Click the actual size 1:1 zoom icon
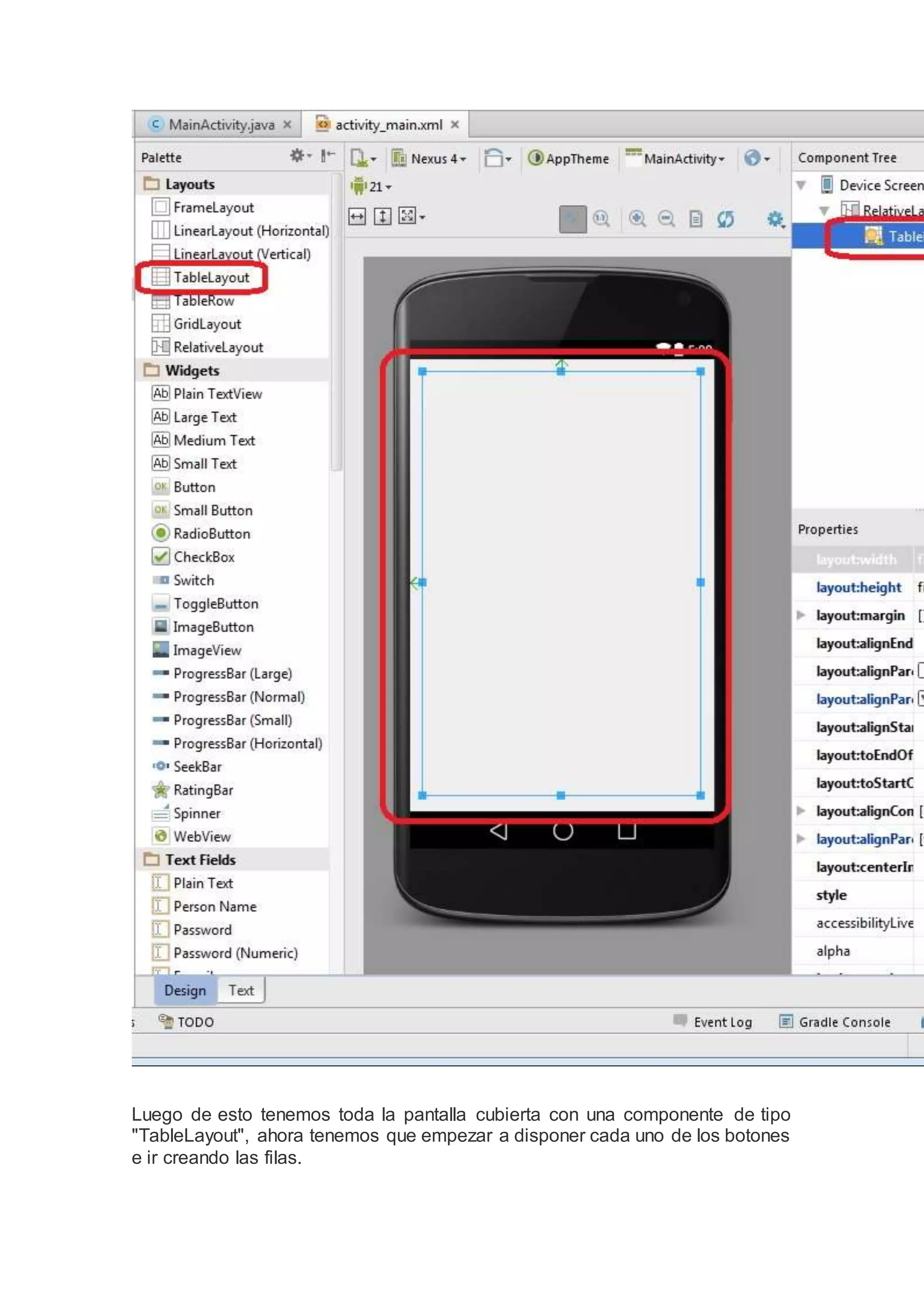Viewport: 924px width, 1307px height. point(602,219)
